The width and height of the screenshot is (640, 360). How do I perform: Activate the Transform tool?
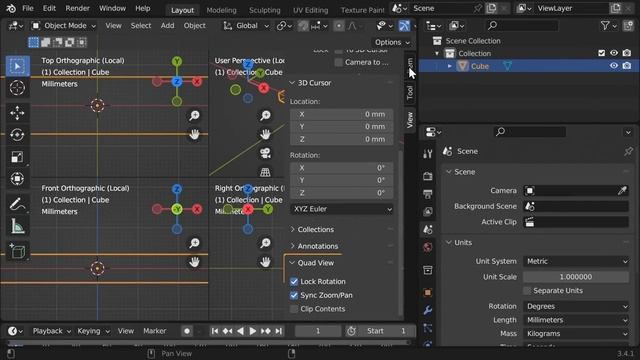click(x=17, y=179)
